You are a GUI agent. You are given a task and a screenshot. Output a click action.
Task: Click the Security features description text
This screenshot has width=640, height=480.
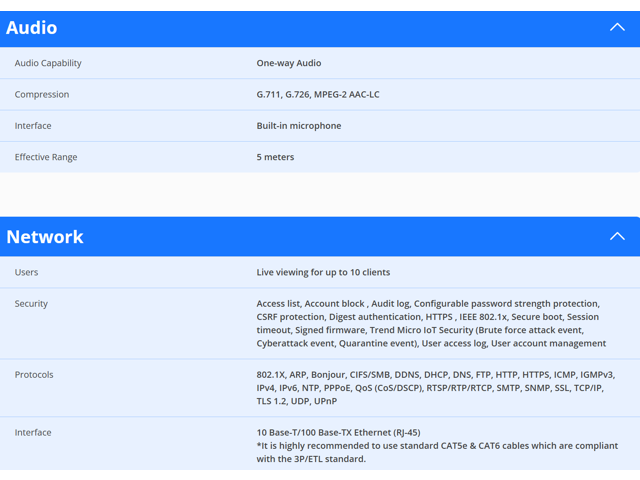pyautogui.click(x=431, y=323)
